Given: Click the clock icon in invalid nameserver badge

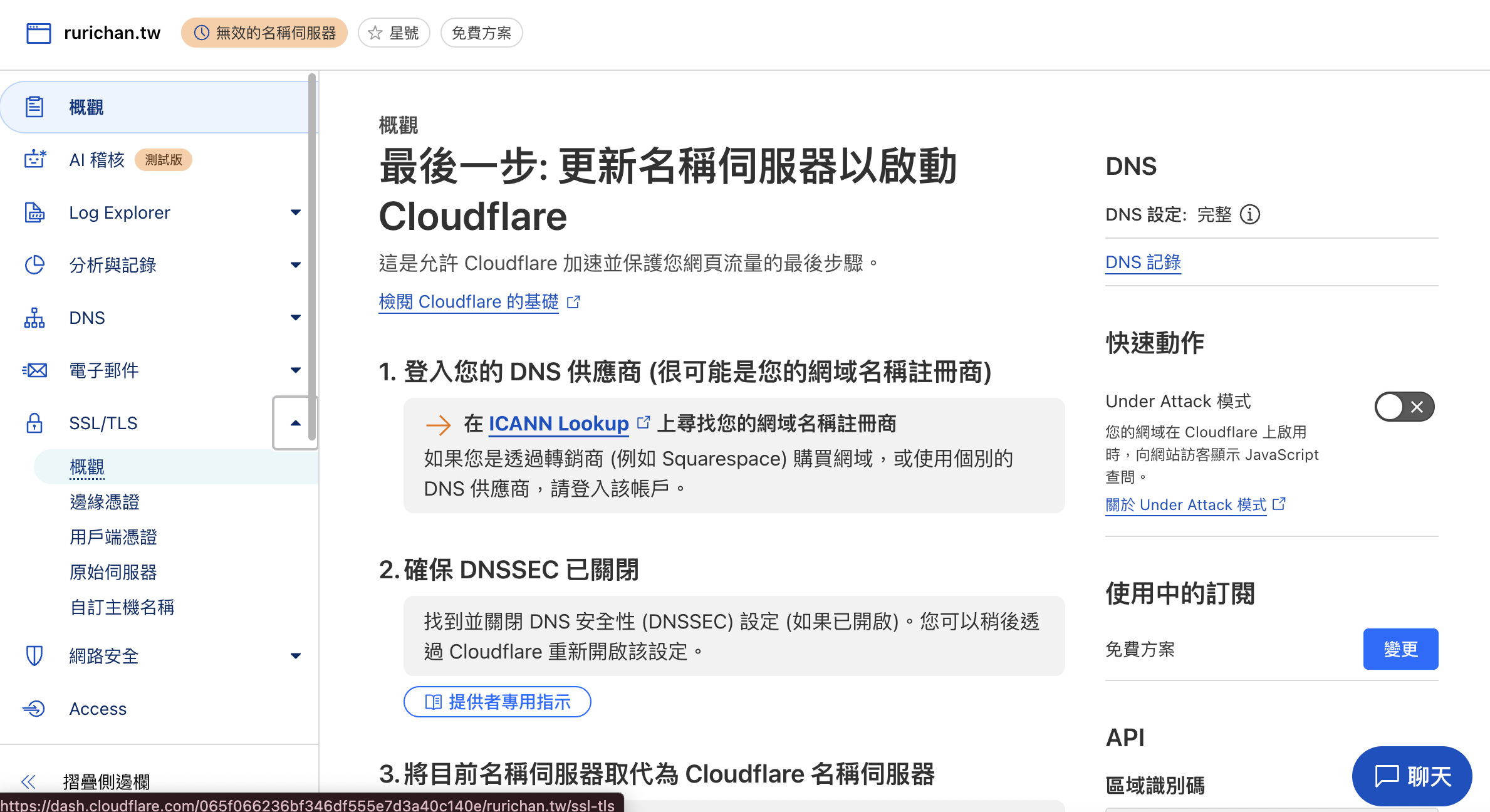Looking at the screenshot, I should (201, 33).
